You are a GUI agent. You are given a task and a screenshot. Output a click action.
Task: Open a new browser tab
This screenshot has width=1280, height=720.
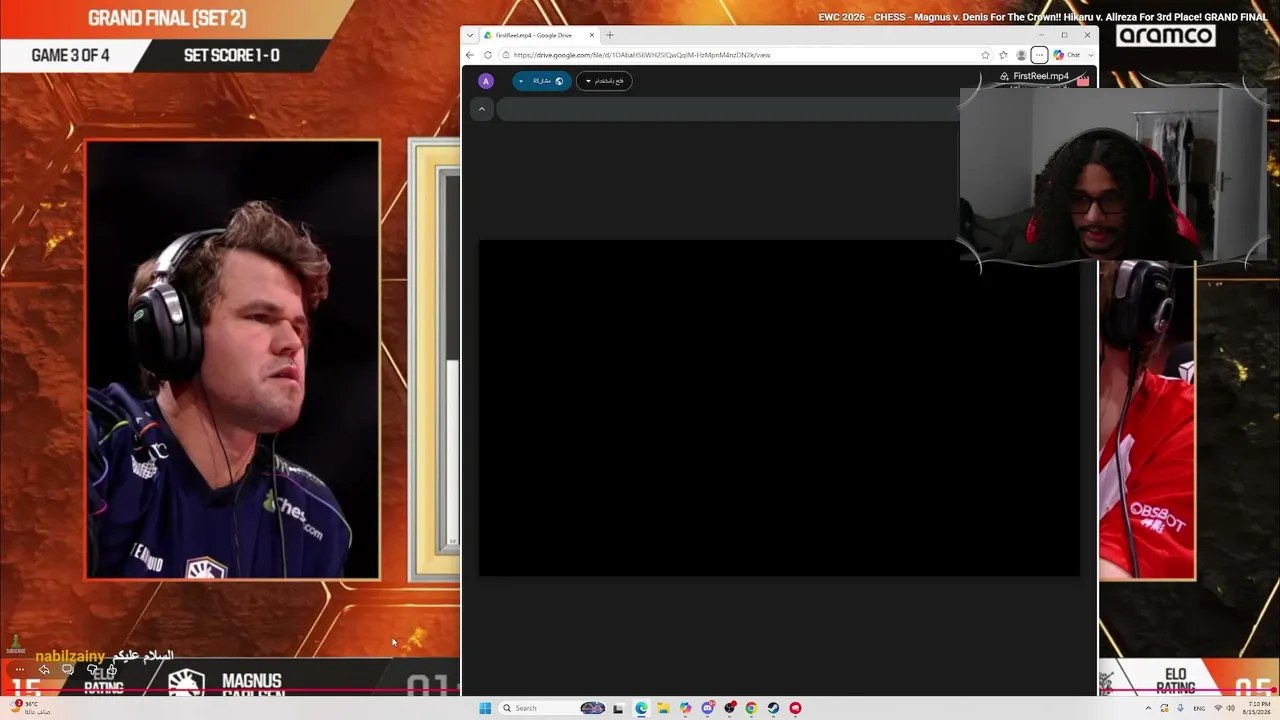pyautogui.click(x=610, y=35)
